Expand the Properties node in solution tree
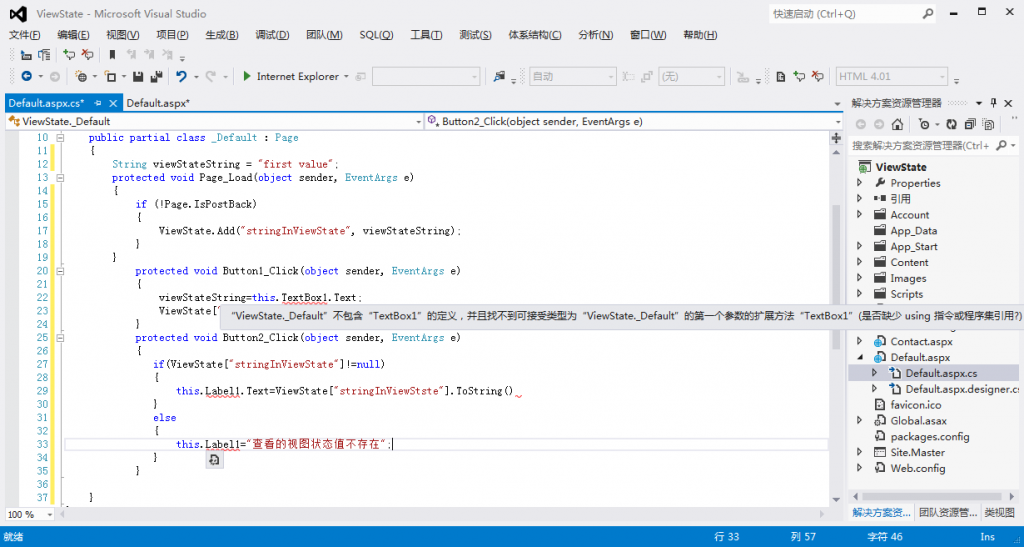The height and width of the screenshot is (547, 1024). 859,183
